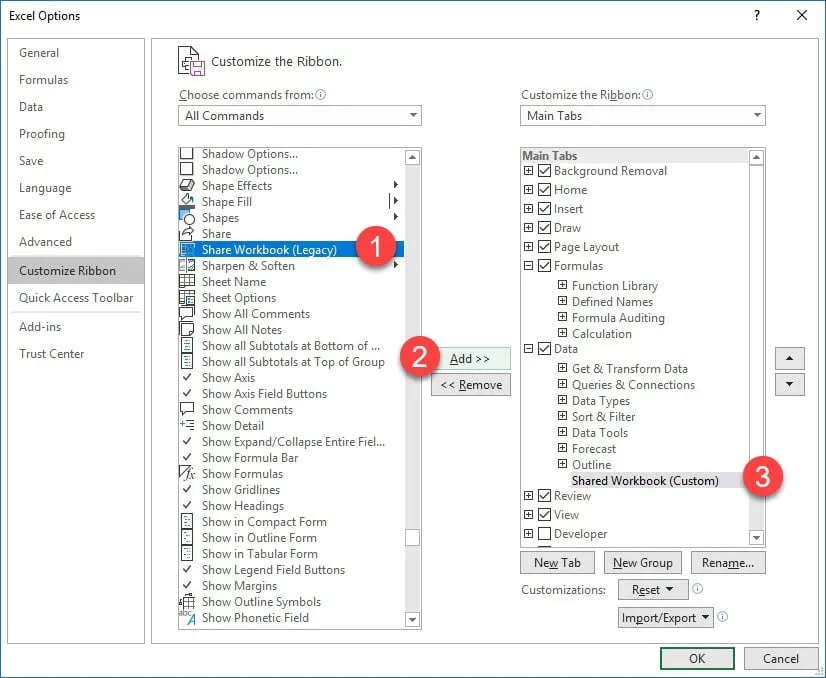This screenshot has width=826, height=678.
Task: Click the command list scrollbar down arrow
Action: click(x=412, y=620)
